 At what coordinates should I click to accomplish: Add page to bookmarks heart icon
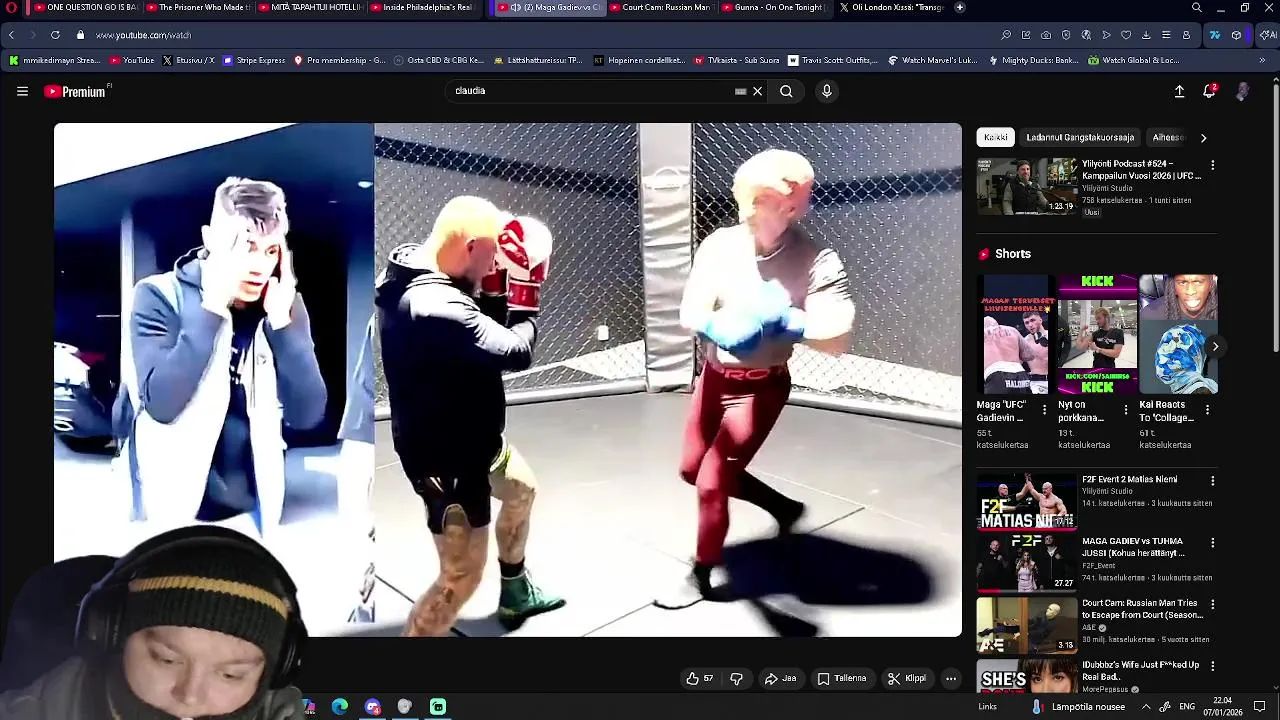(1126, 35)
